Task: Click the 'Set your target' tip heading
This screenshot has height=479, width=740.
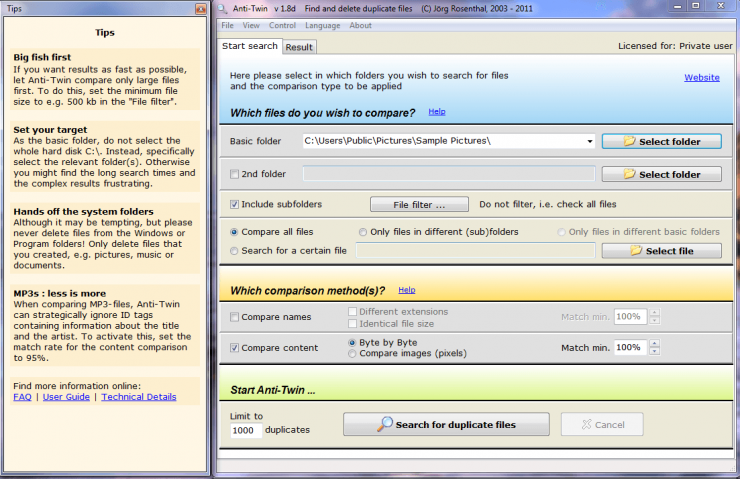Action: coord(50,130)
